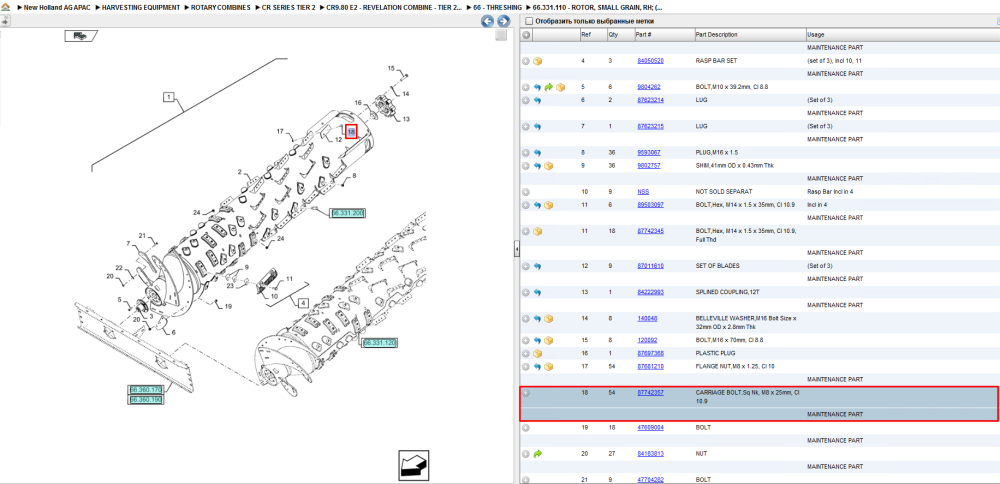Viewport: 1000px width, 484px height.
Task: Open part number link 87623214
Action: 651,101
